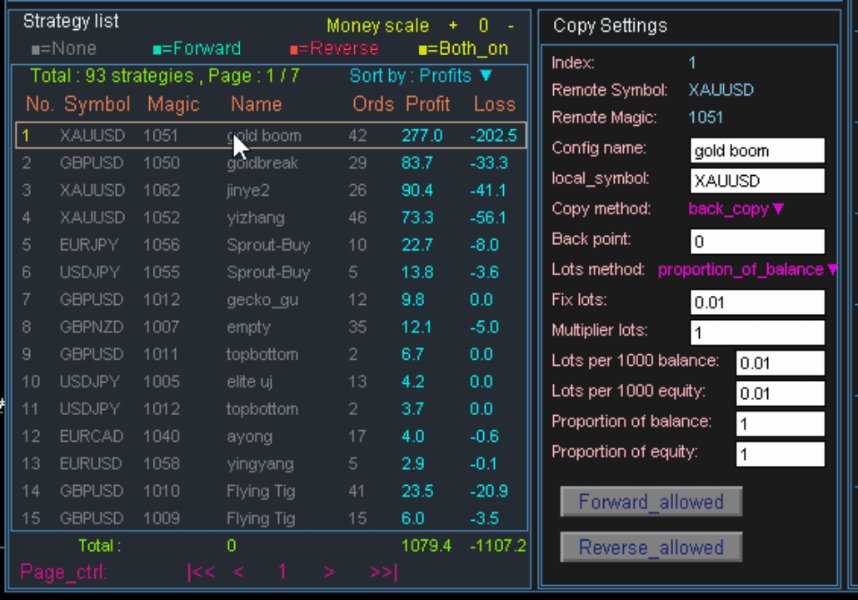
Task: Click current page number 1 in Page_ctrl
Action: (x=282, y=572)
